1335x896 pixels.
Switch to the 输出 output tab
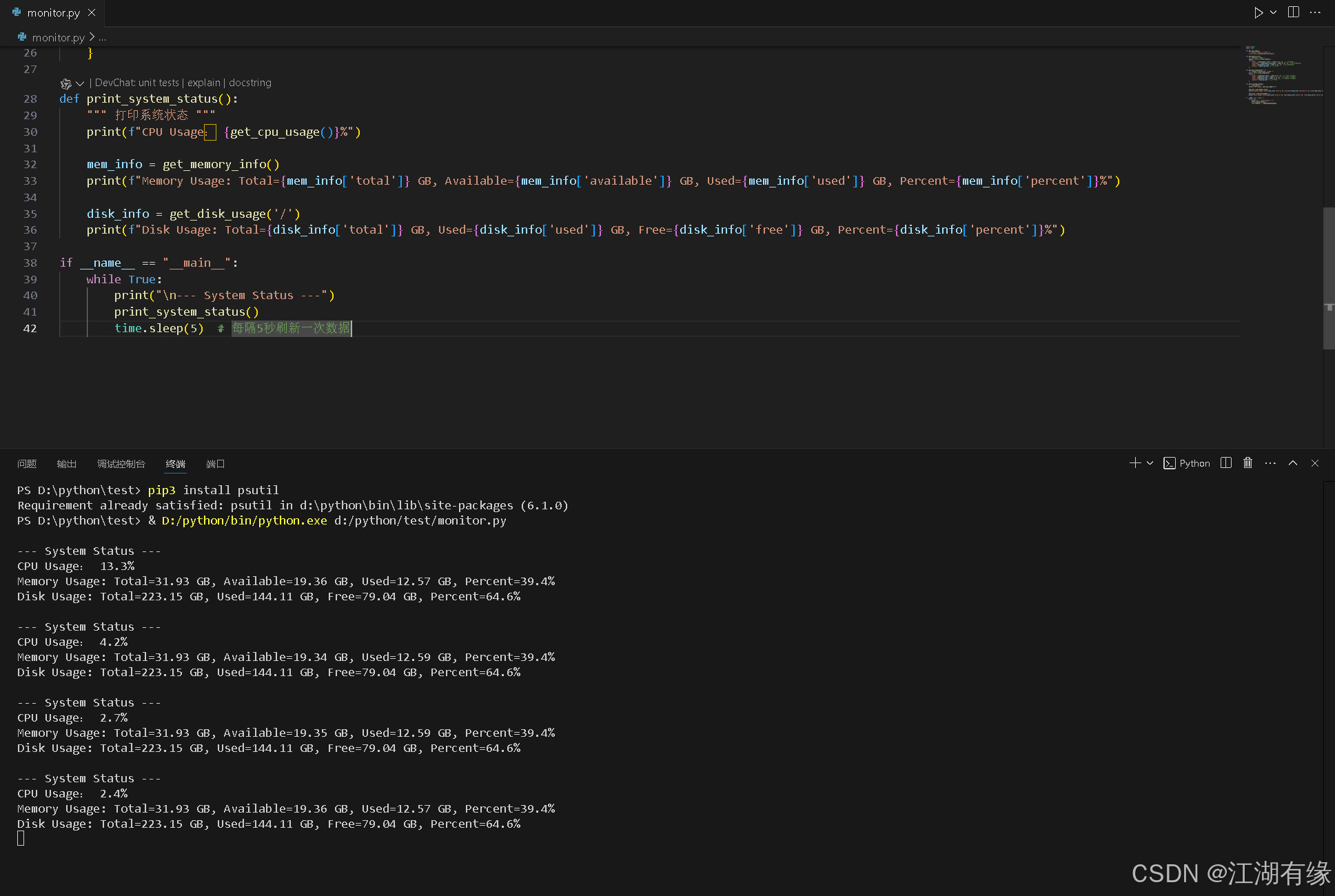[66, 464]
